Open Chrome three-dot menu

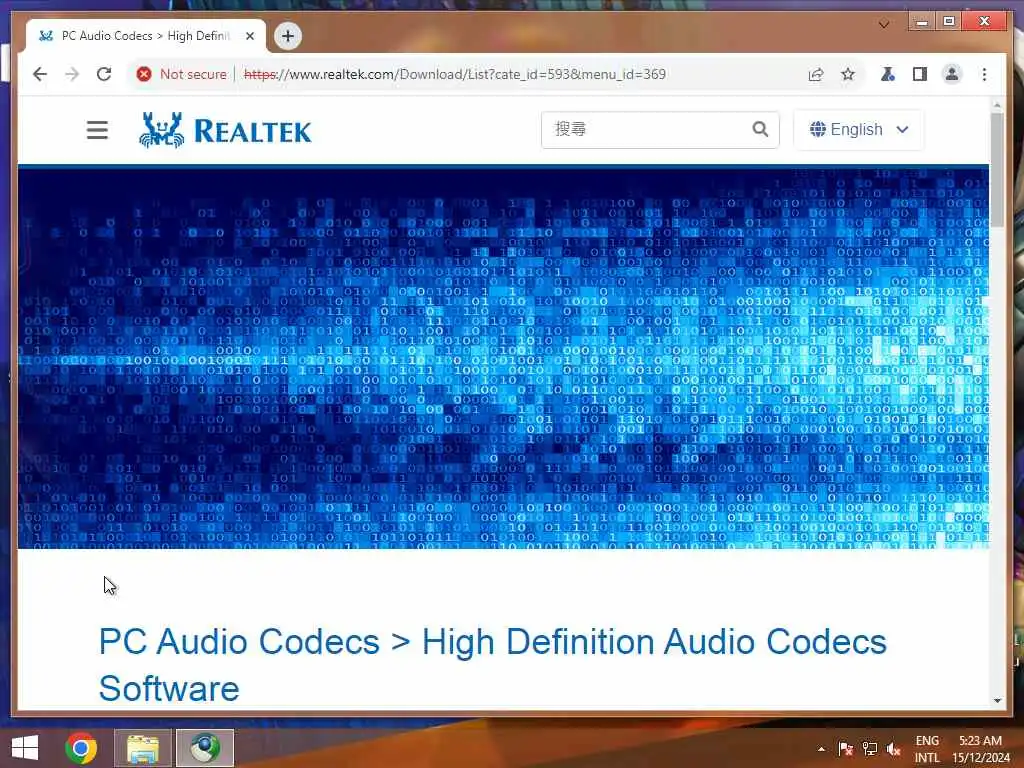(x=984, y=74)
